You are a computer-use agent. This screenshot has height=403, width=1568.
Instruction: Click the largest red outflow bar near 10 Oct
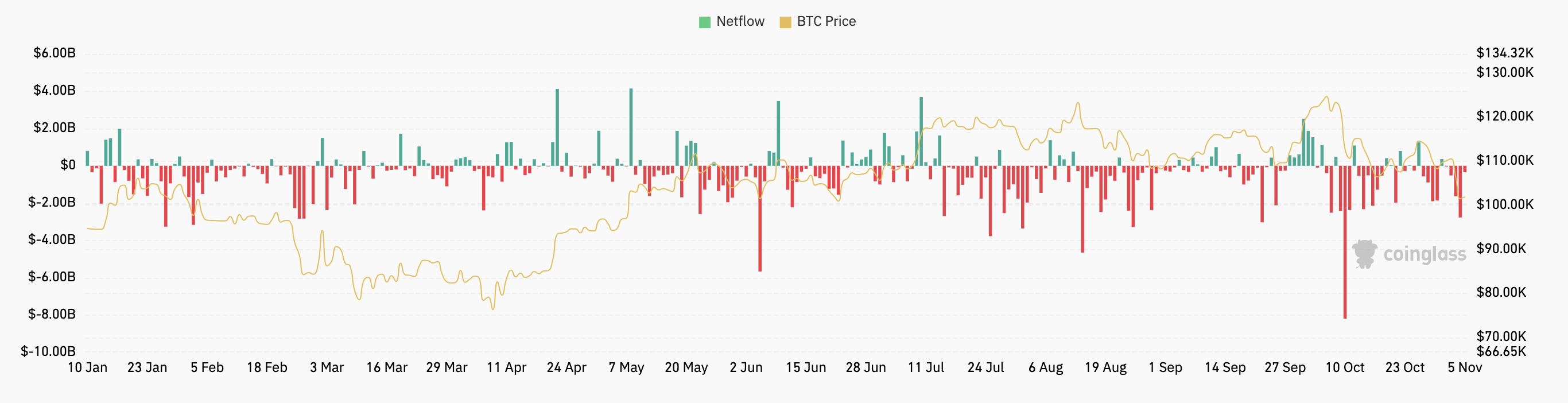click(x=1345, y=243)
